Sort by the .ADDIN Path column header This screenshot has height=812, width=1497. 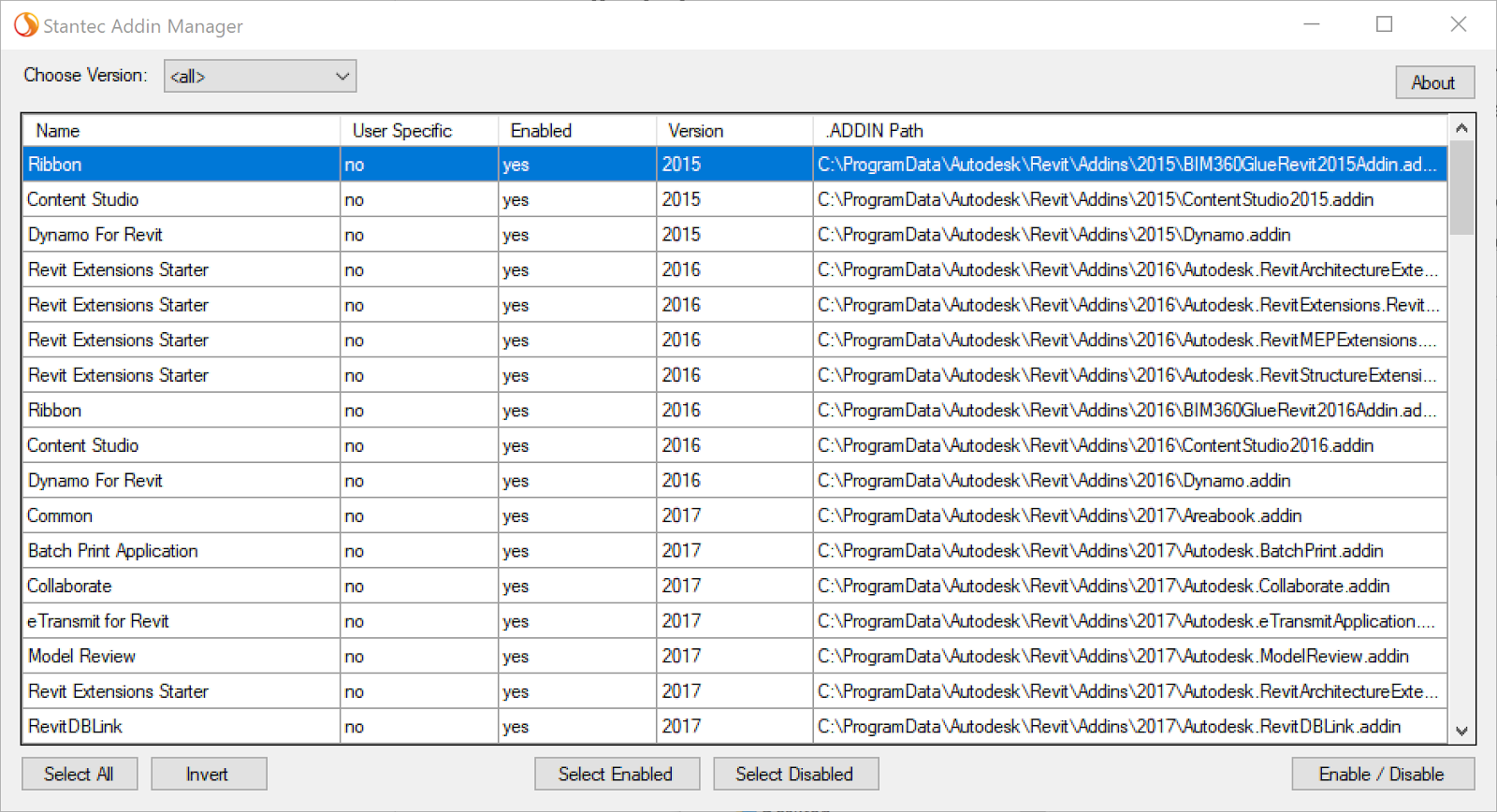(x=1130, y=130)
